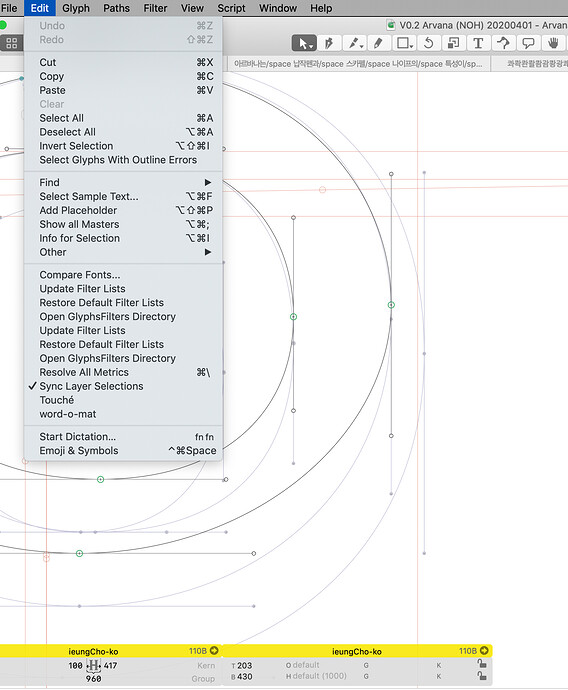
Task: Expand the Other submenu
Action: (123, 252)
